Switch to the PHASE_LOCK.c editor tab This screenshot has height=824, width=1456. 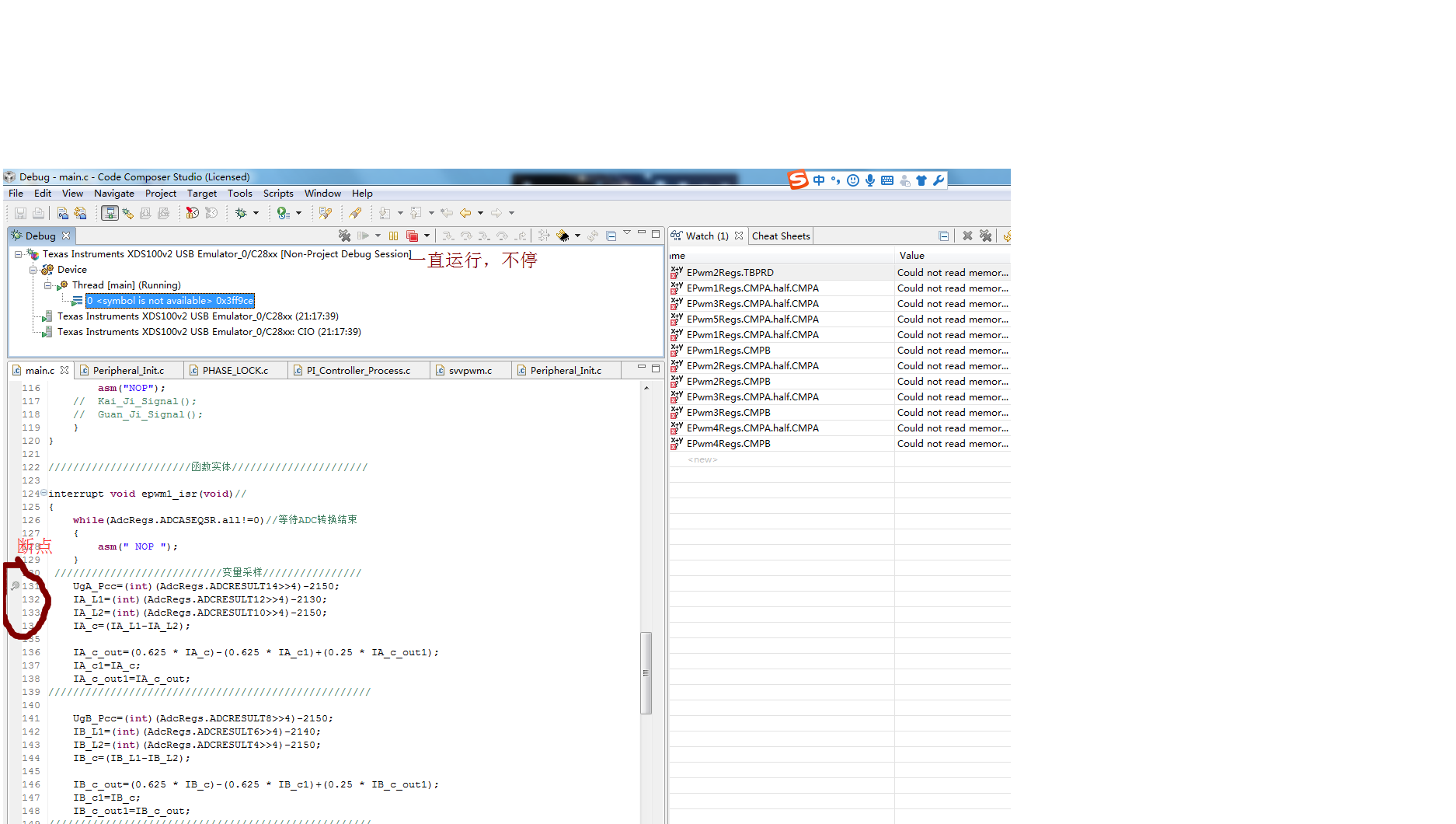point(235,371)
